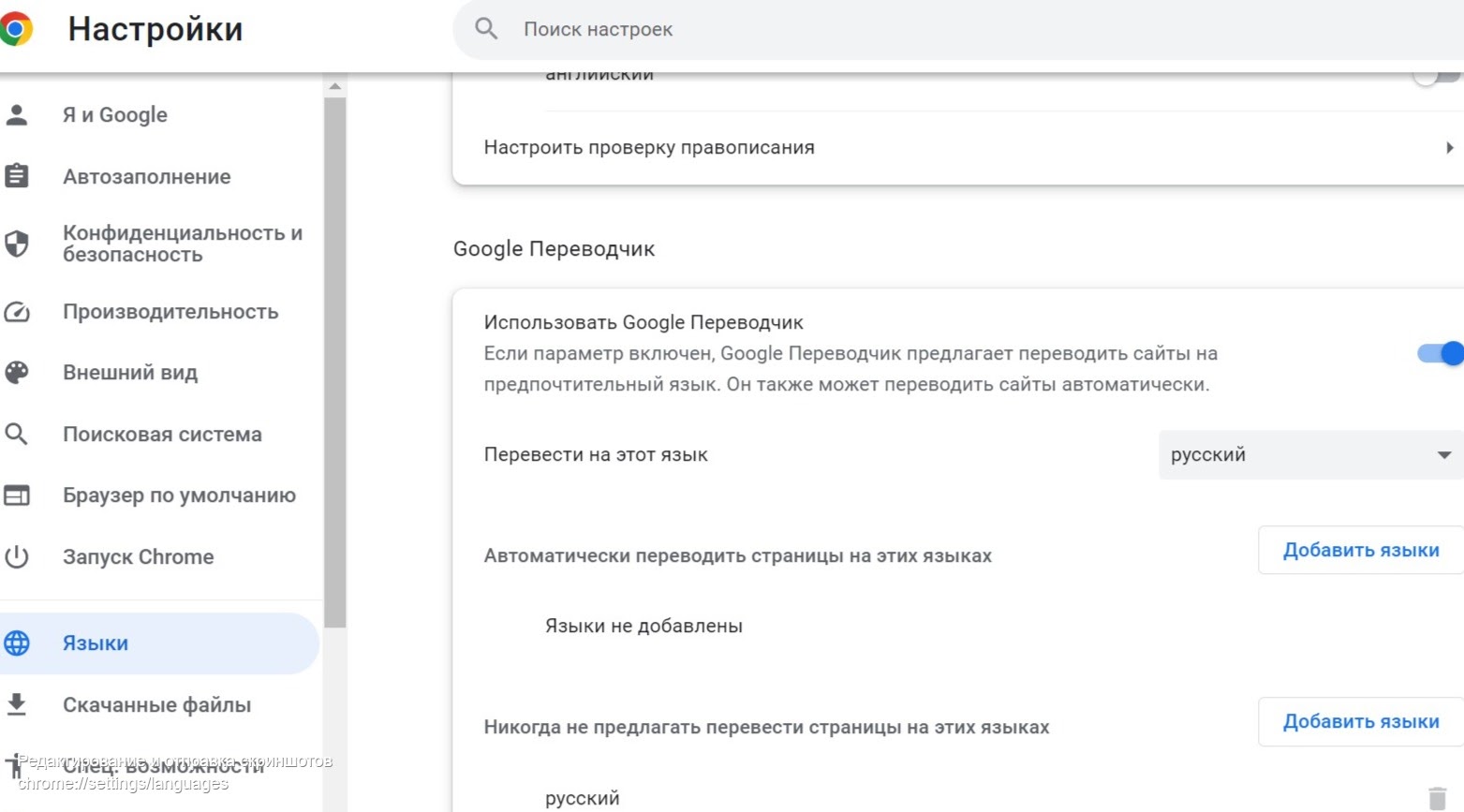Screen dimensions: 1464x812
Task: Open Скачанные файлы section
Action: coord(159,704)
